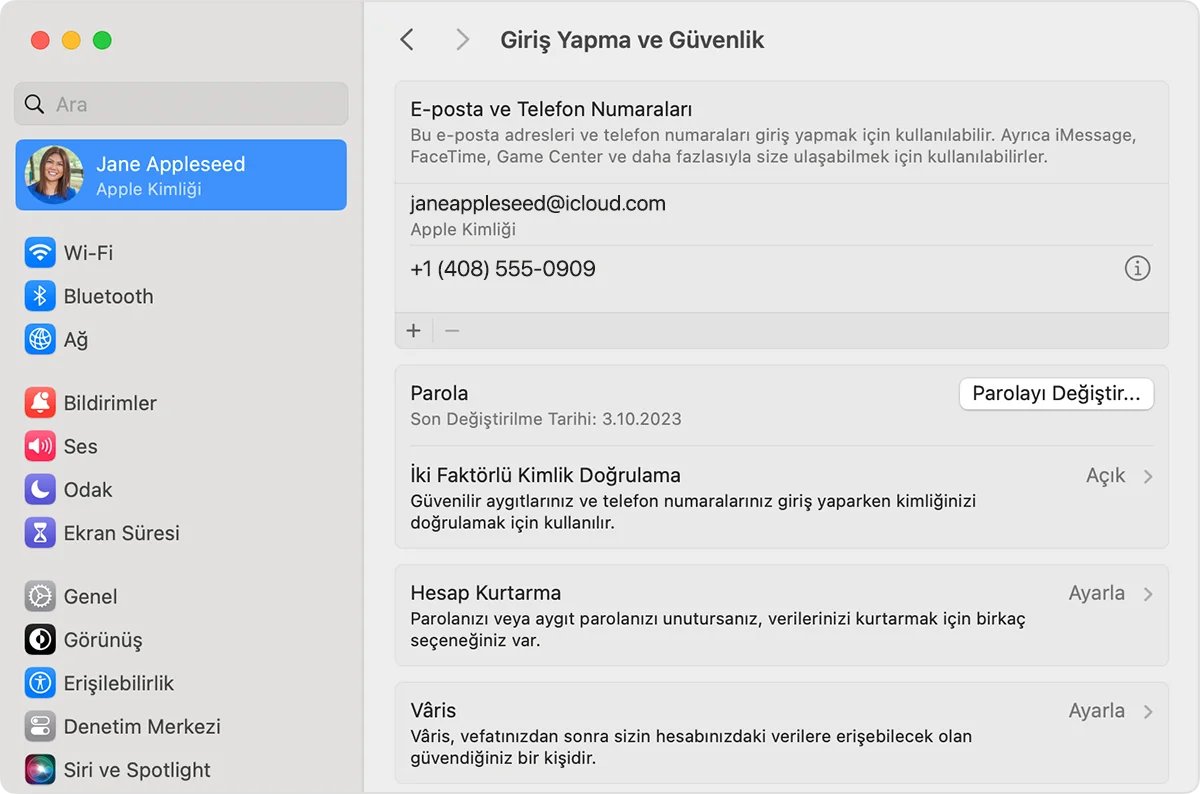1200x794 pixels.
Task: Open the Denetim Merkezi icon
Action: click(x=40, y=726)
